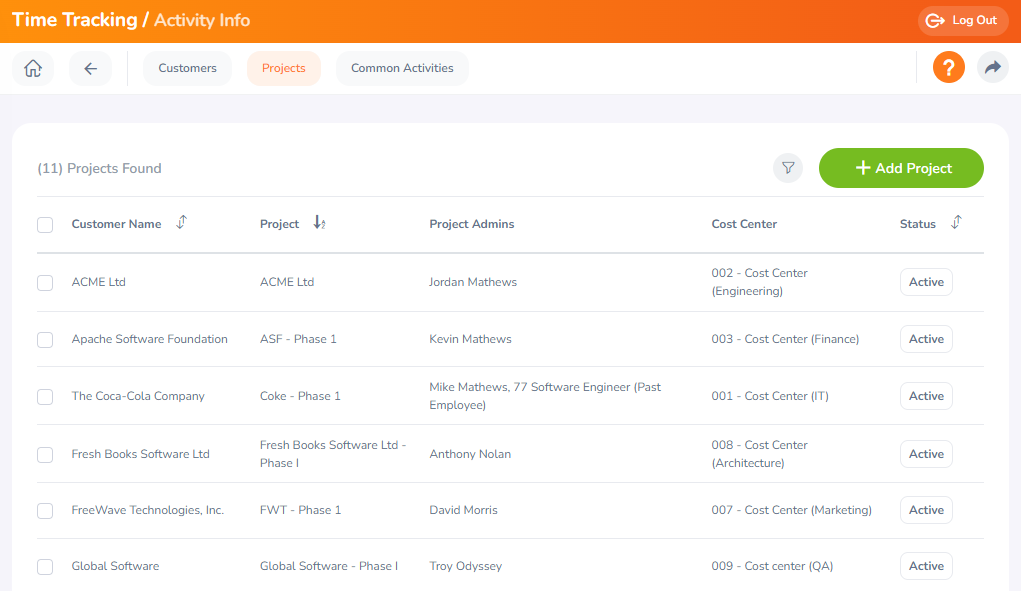The height and width of the screenshot is (591, 1021).
Task: Click the back arrow icon
Action: 91,68
